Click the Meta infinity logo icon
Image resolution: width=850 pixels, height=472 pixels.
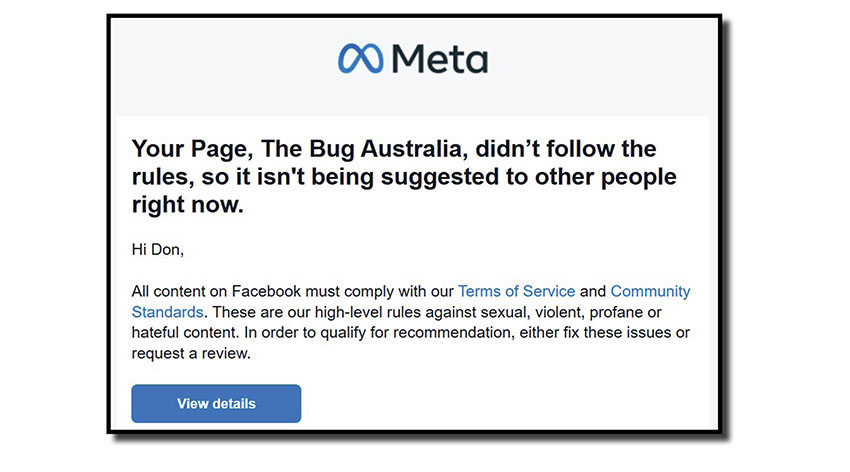point(360,59)
